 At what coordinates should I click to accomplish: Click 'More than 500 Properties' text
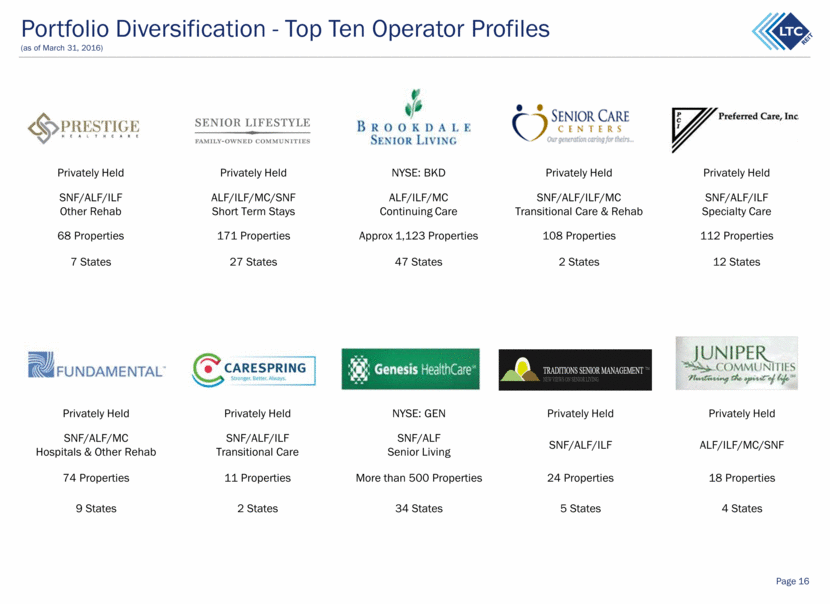[x=419, y=477]
